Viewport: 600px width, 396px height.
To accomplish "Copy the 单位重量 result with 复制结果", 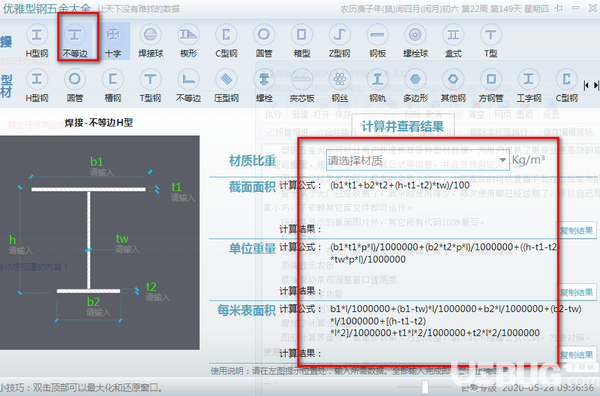I will pyautogui.click(x=577, y=293).
